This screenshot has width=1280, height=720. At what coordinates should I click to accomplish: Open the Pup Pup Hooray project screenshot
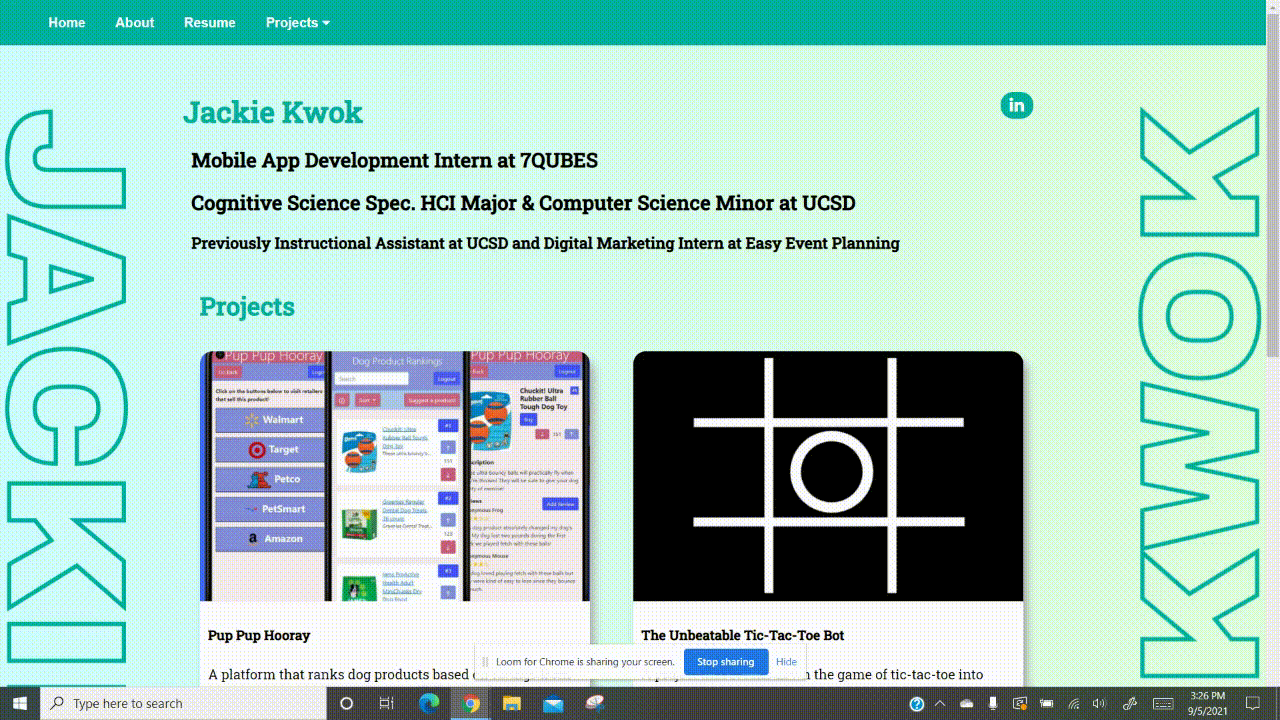point(395,476)
